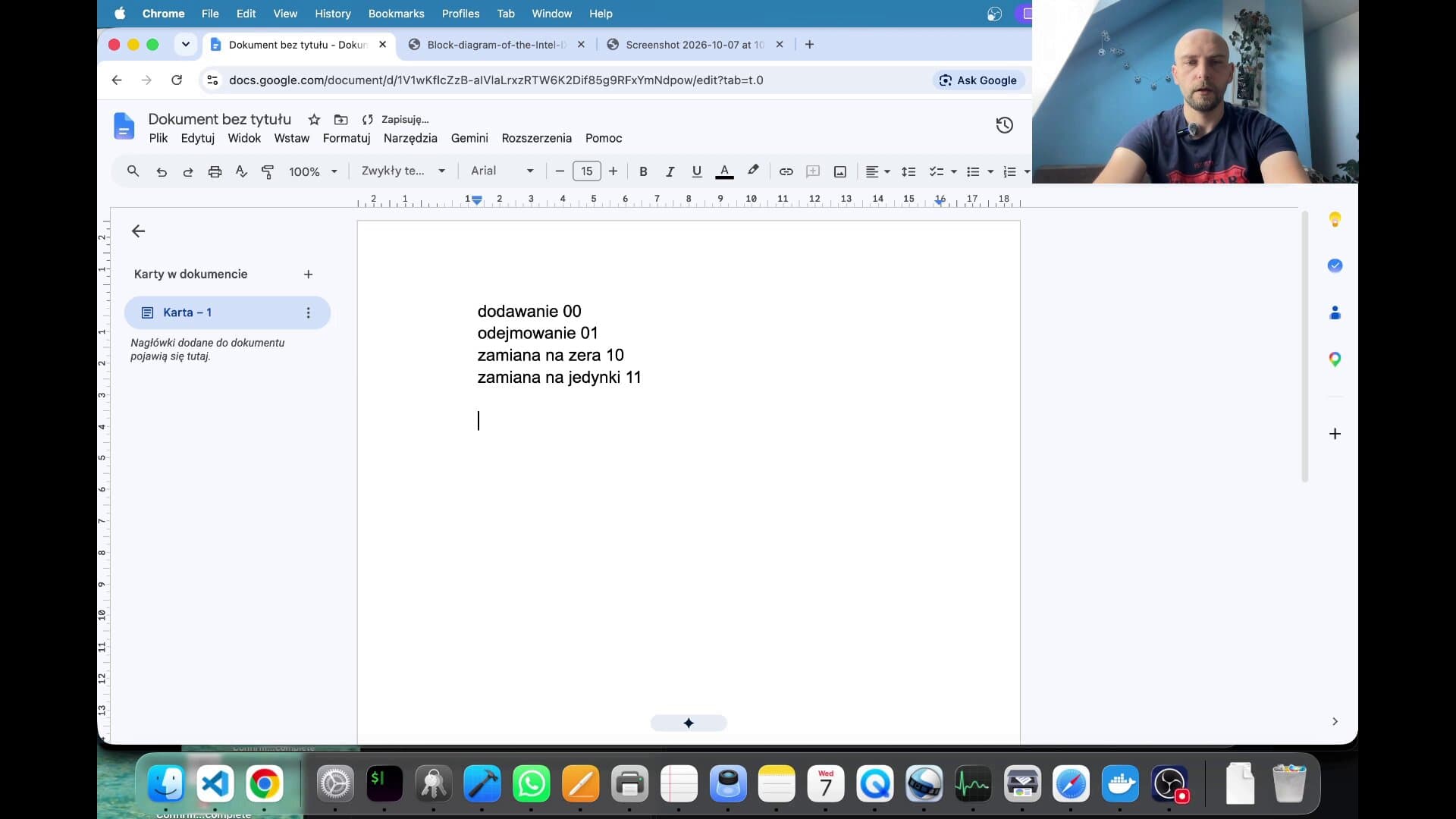Screen dimensions: 1456x819
Task: Decrease font size with minus button
Action: tap(560, 171)
